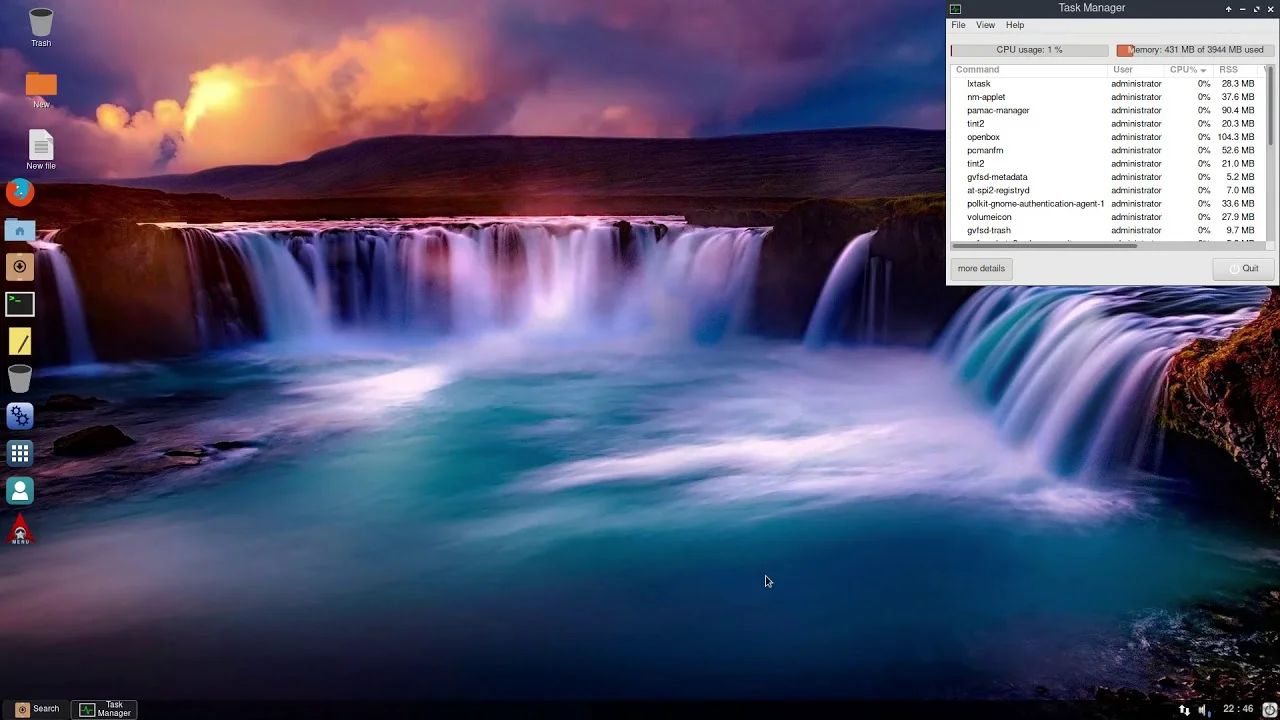Screen dimensions: 1280x720
Task: Click the user account dock icon
Action: click(x=20, y=491)
